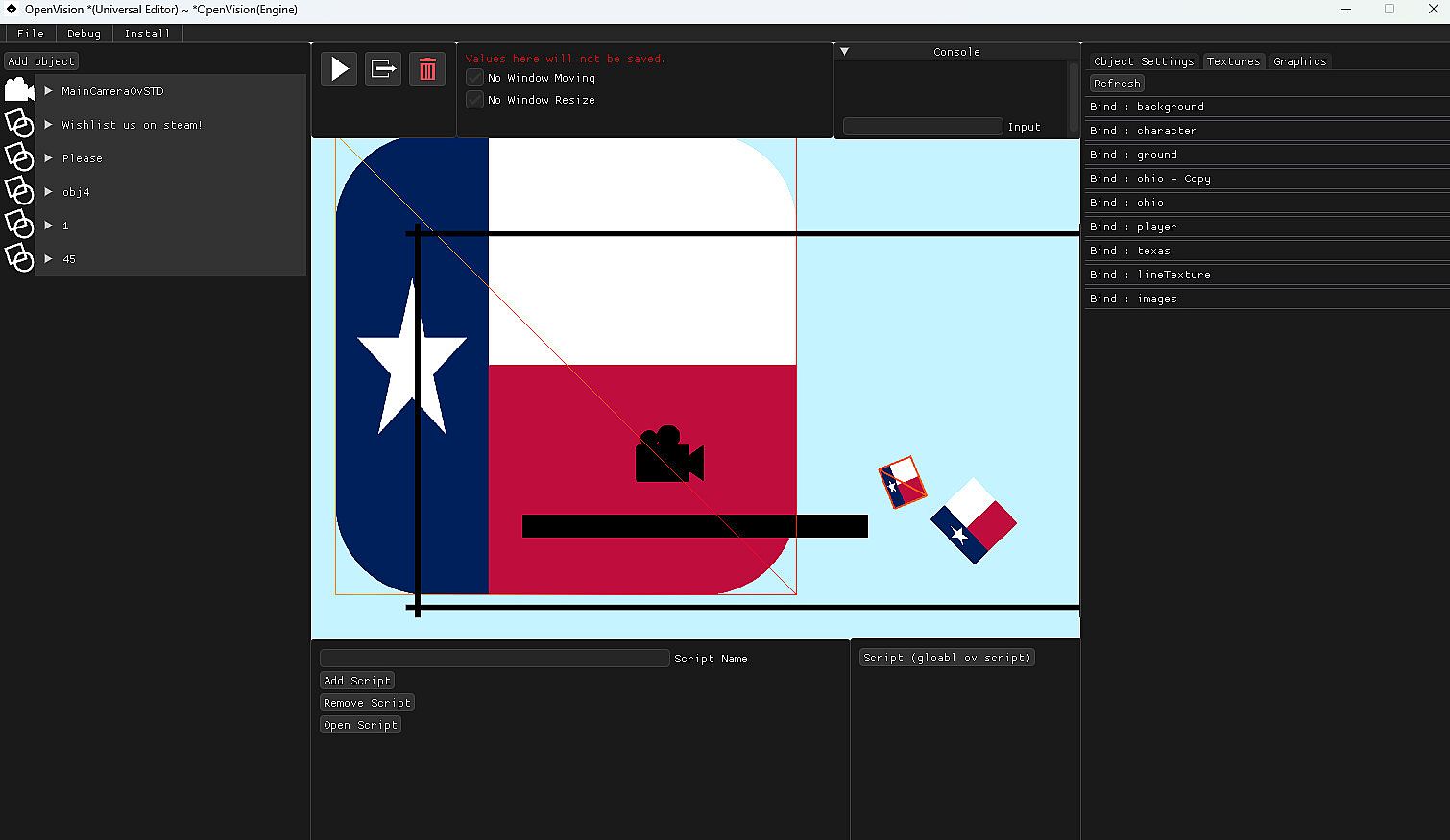Click the object icon beside 45
1450x840 pixels.
pos(18,258)
